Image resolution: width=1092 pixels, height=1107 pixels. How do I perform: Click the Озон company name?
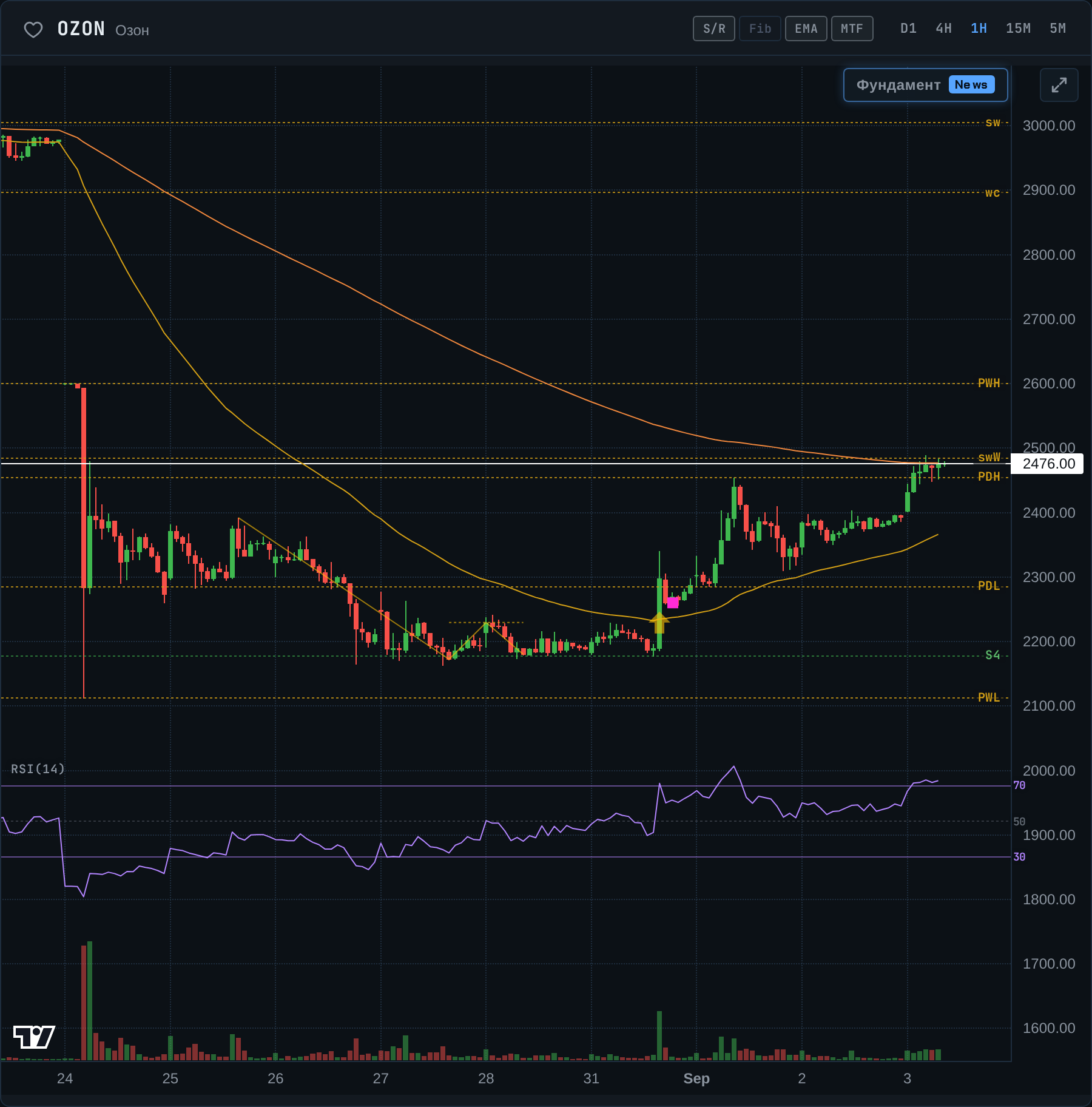pyautogui.click(x=132, y=31)
